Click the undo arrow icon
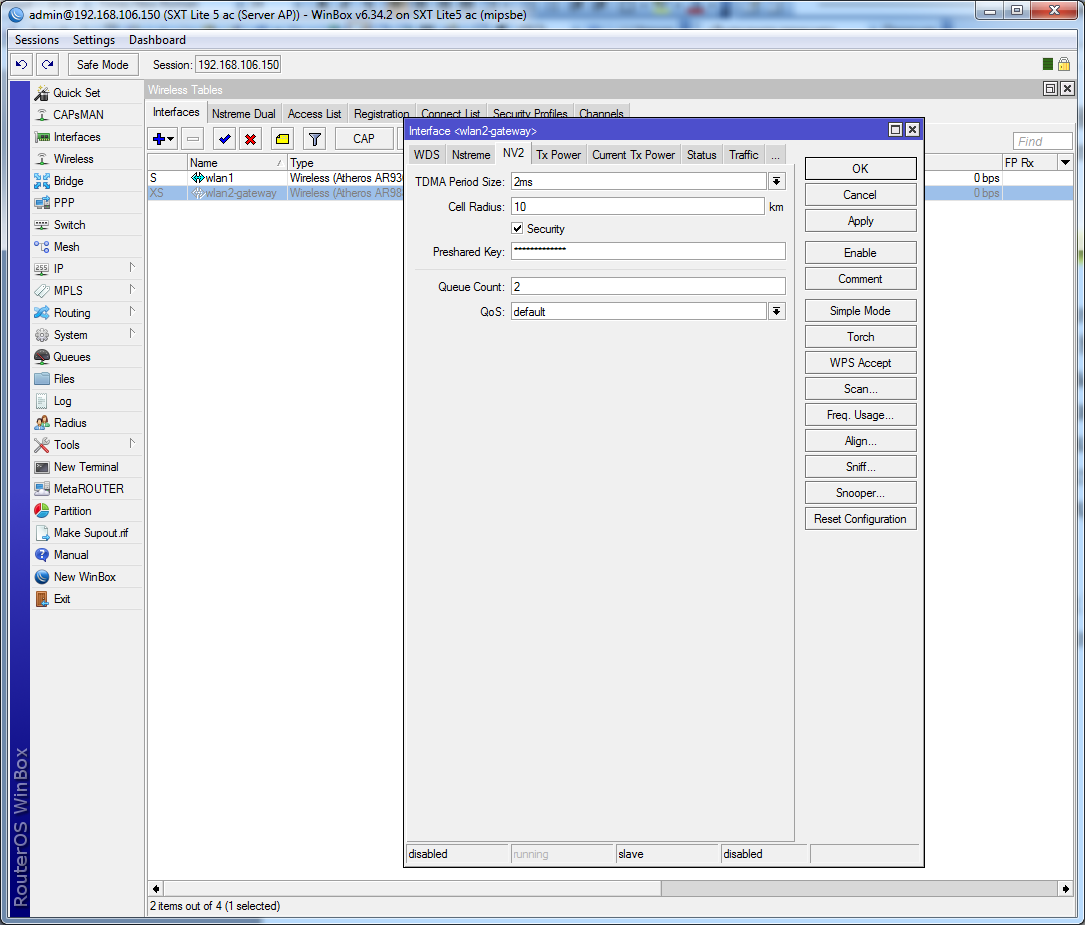Screen dimensions: 1085x925 (x=21, y=64)
